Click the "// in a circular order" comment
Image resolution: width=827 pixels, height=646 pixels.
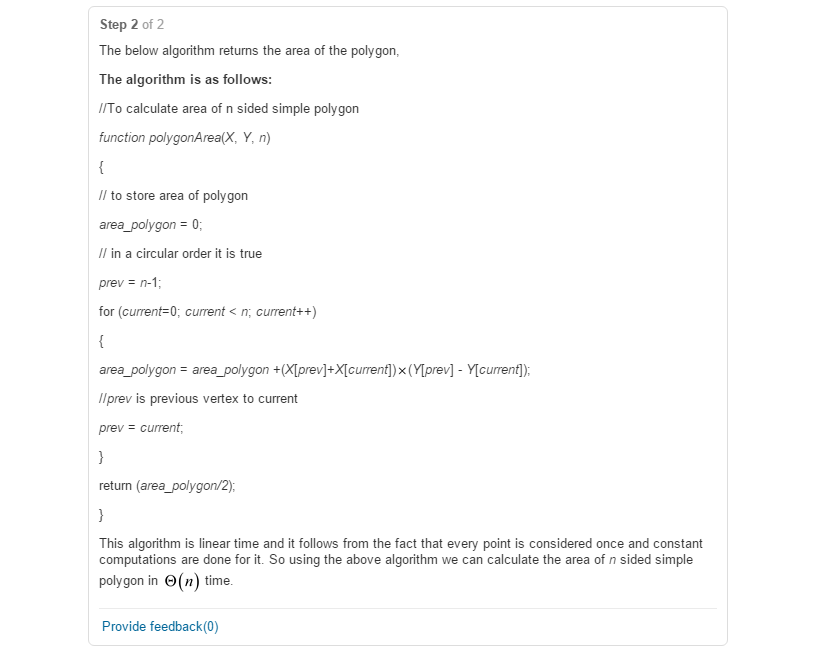tap(180, 254)
